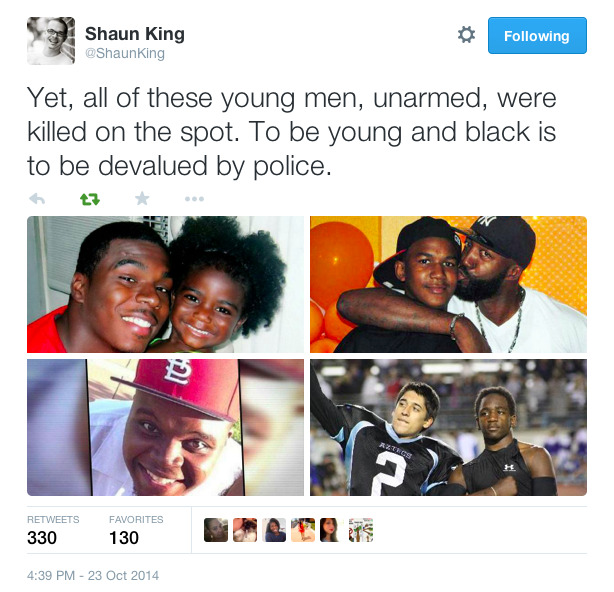614x592 pixels.
Task: View the 130 favorites list
Action: click(136, 531)
